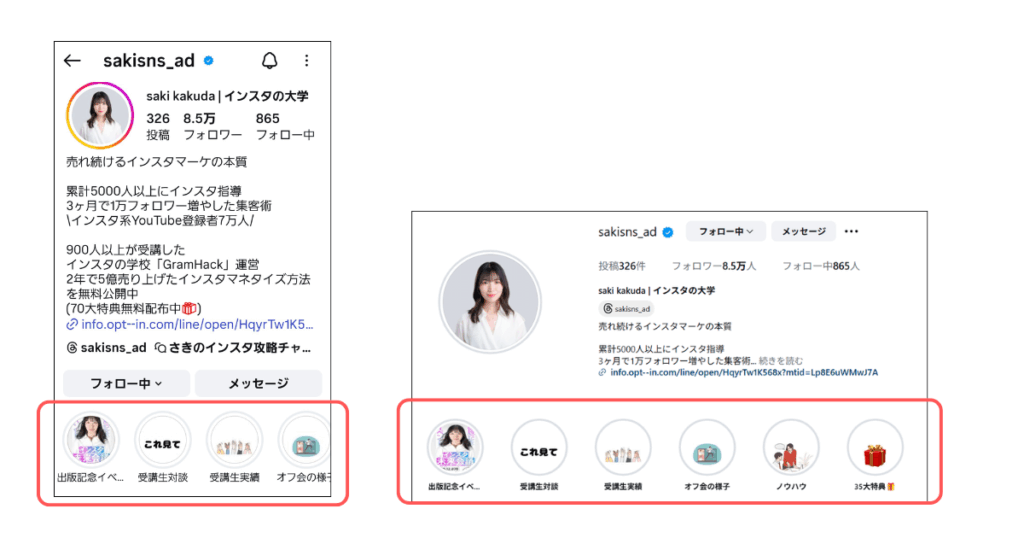Tap the back arrow in mobile profile
1024x538 pixels.
72,61
